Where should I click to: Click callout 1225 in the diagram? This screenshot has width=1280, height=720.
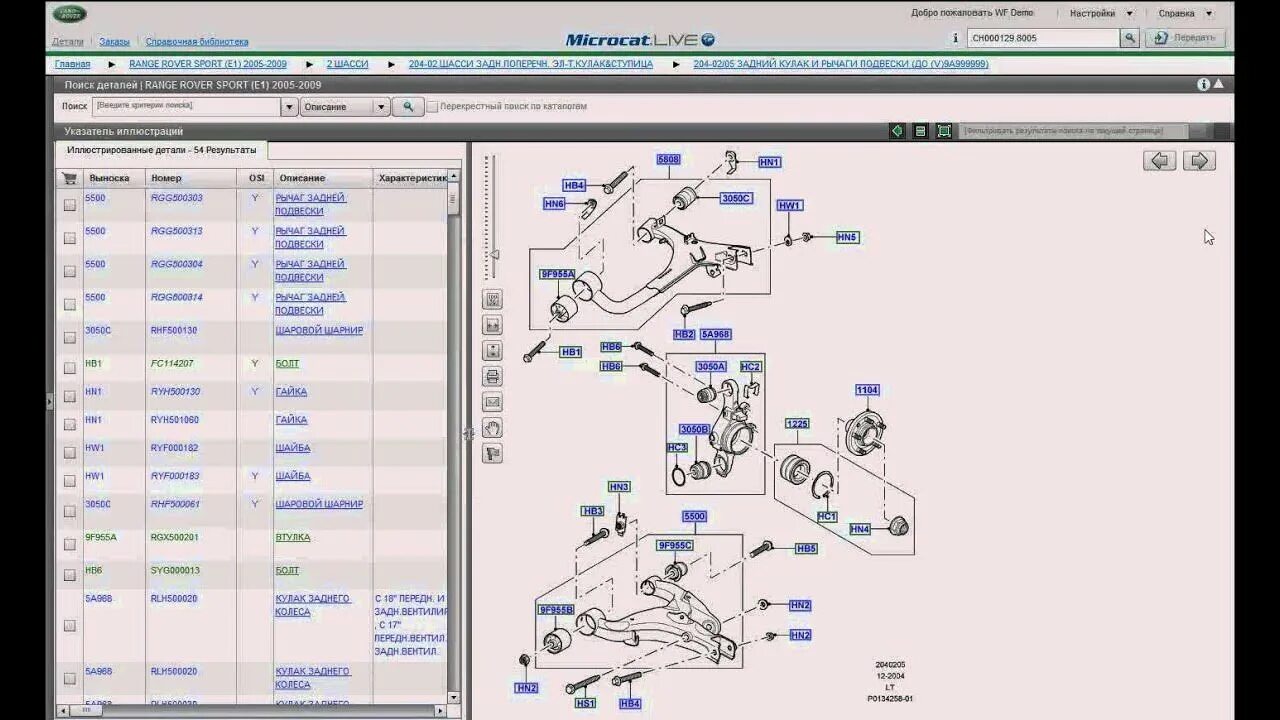(797, 424)
